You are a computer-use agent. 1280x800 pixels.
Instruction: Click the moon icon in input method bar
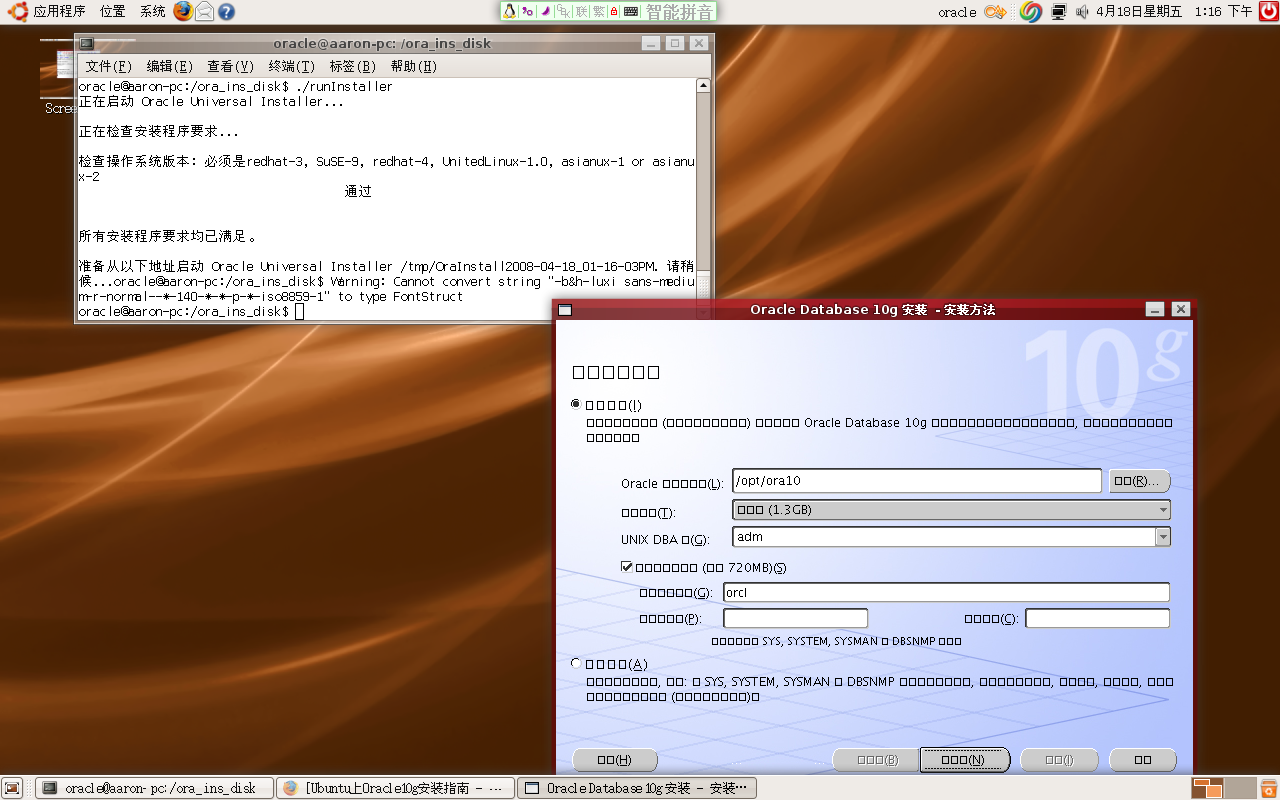click(545, 12)
